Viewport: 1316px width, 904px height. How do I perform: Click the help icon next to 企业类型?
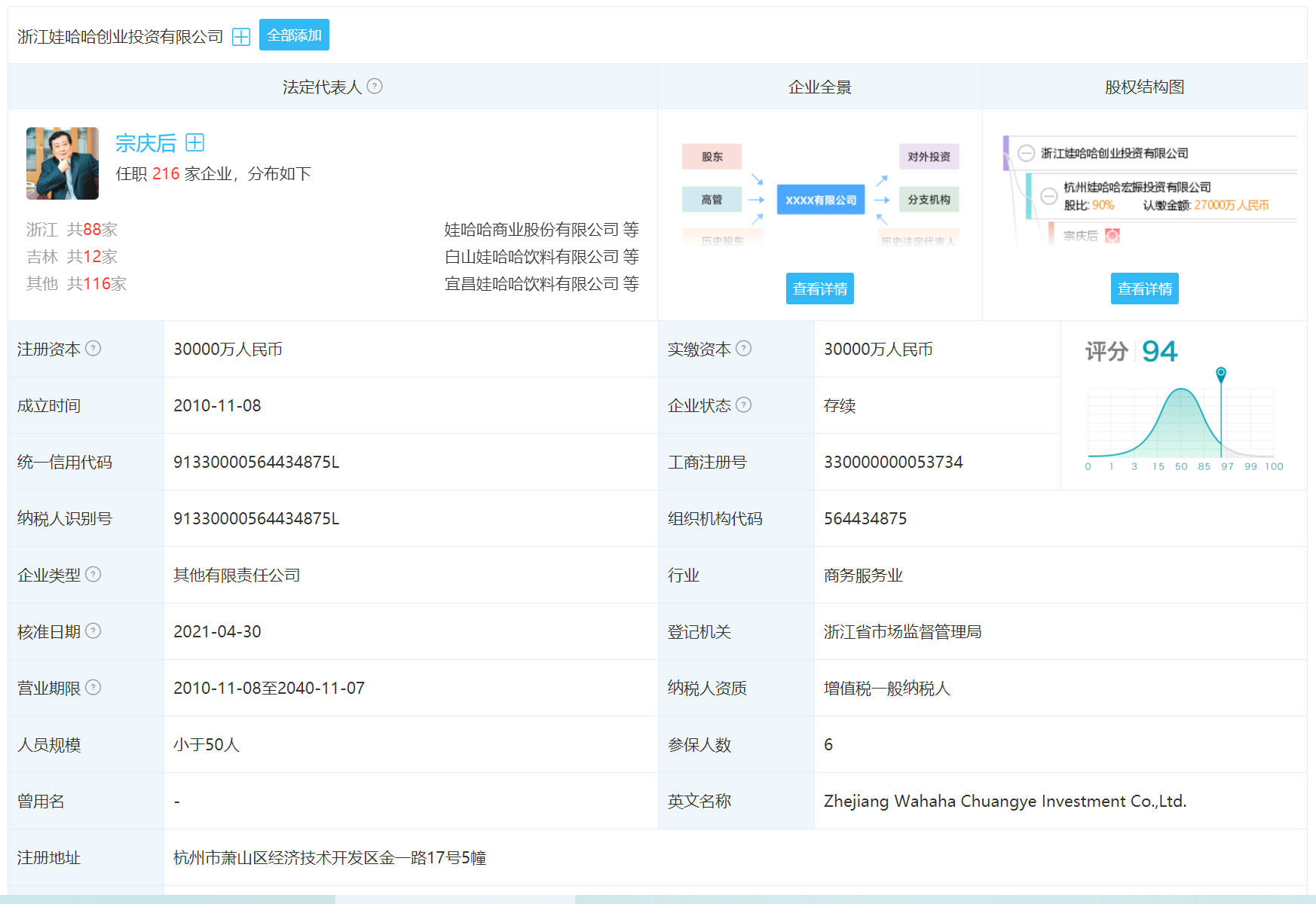tap(93, 574)
